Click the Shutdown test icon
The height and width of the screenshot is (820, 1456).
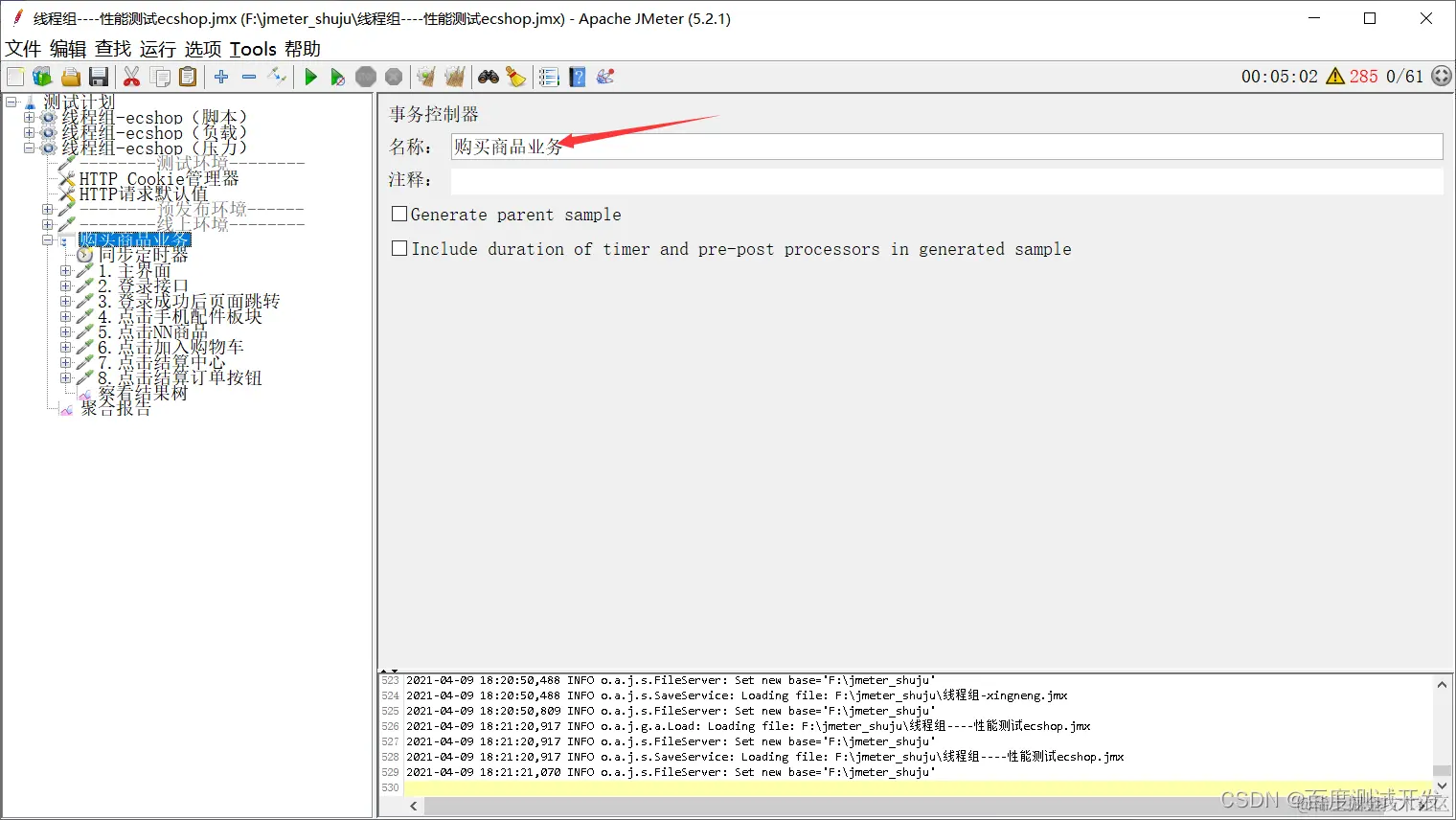click(x=394, y=77)
